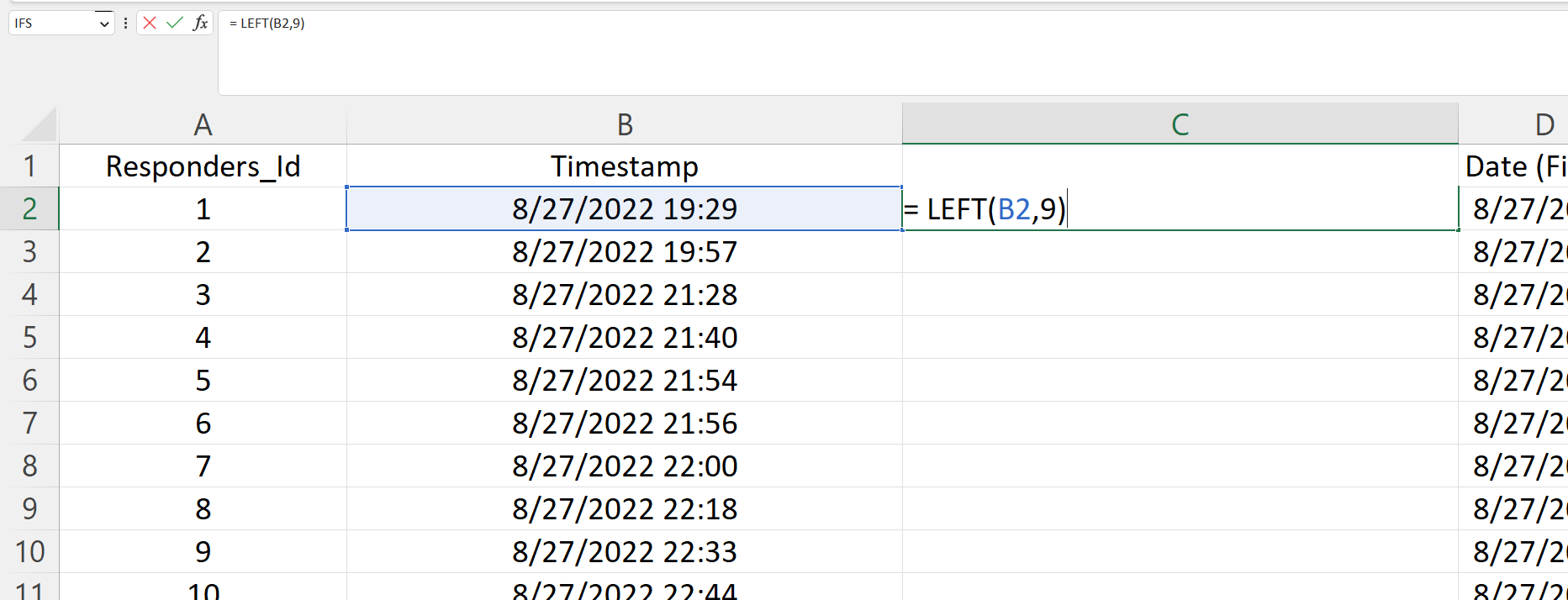Open the Name Box dropdown arrow
Image resolution: width=1568 pixels, height=600 pixels.
pos(104,23)
